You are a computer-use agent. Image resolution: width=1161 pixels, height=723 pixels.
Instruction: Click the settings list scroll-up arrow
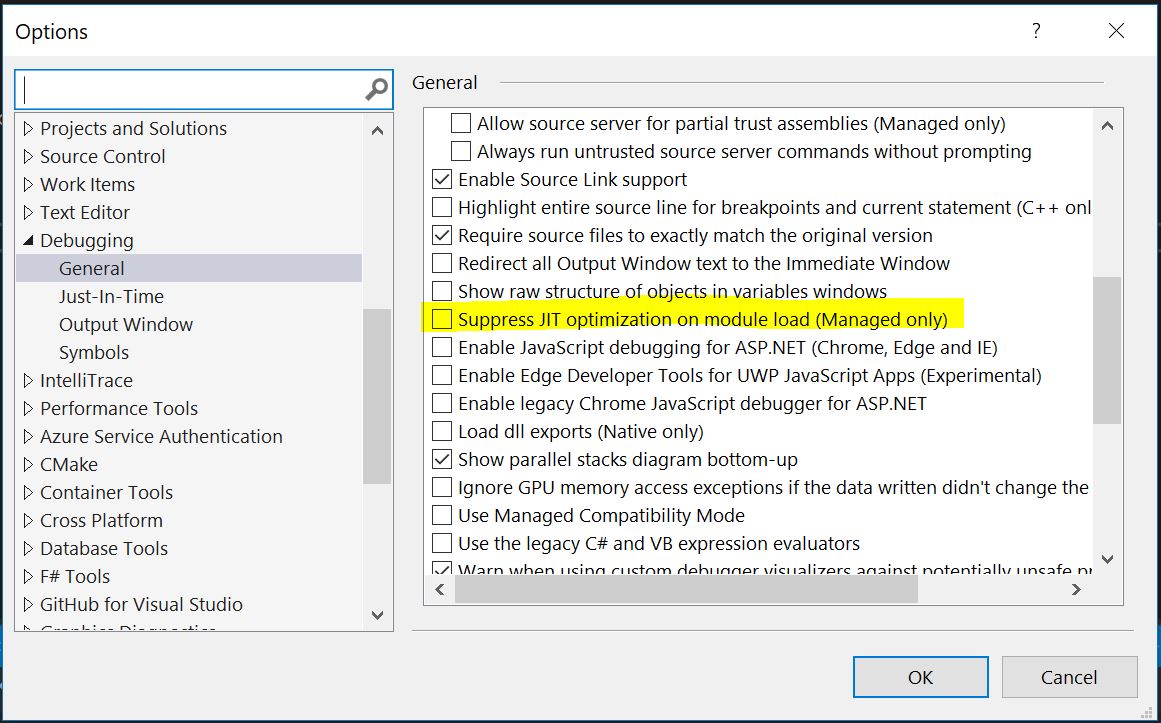[1107, 126]
